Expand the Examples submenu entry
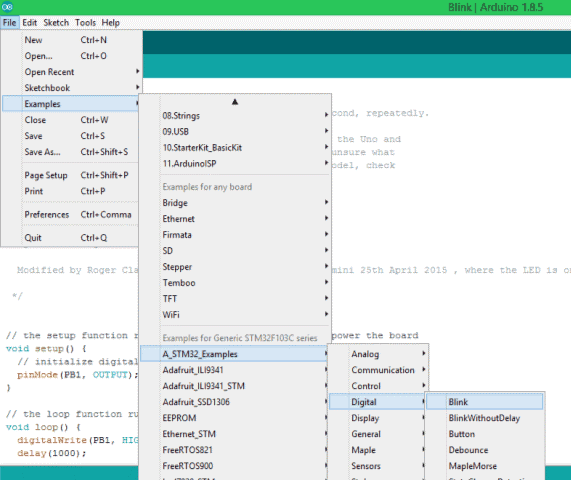 71,104
